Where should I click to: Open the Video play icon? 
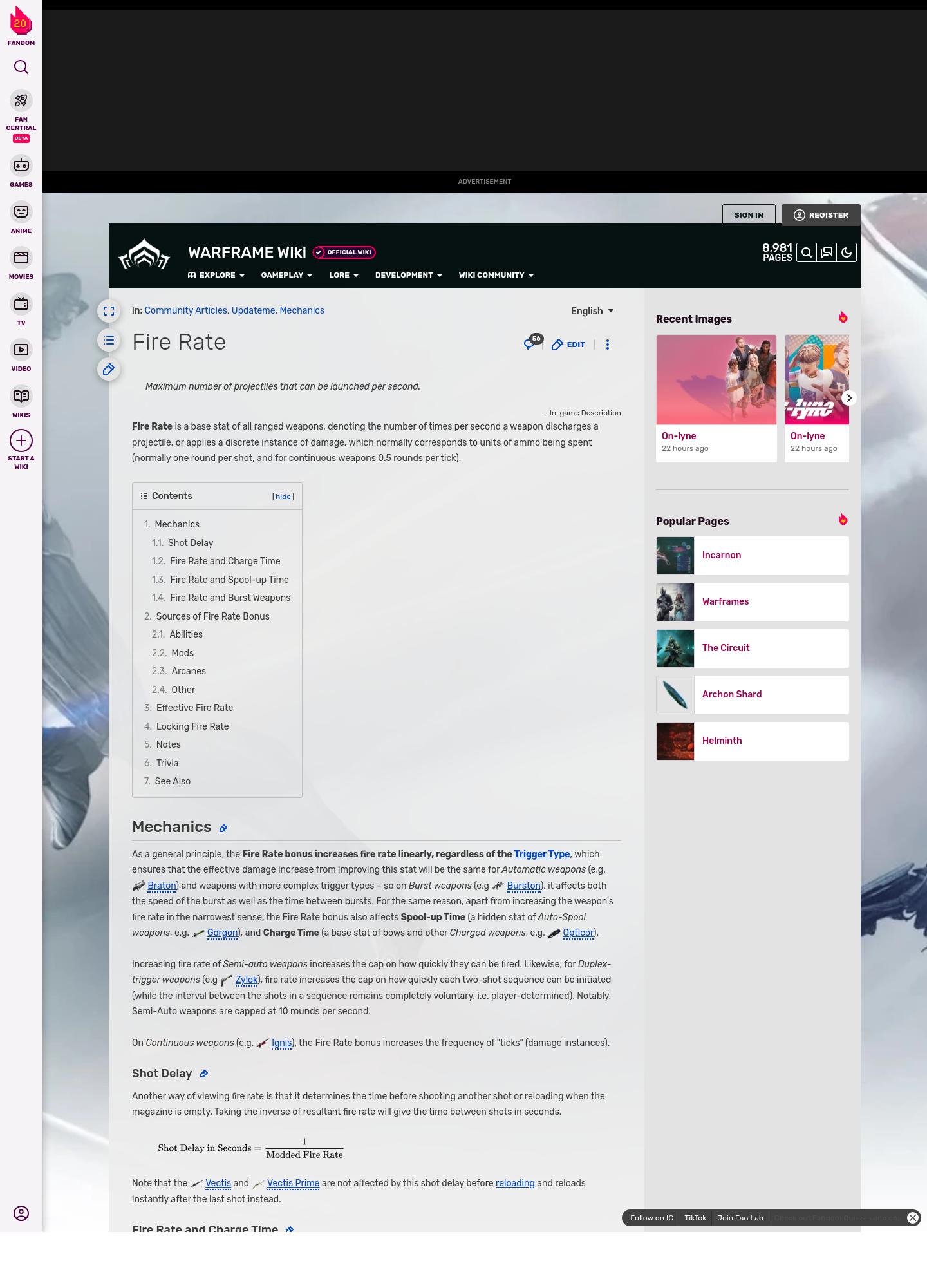click(x=21, y=350)
